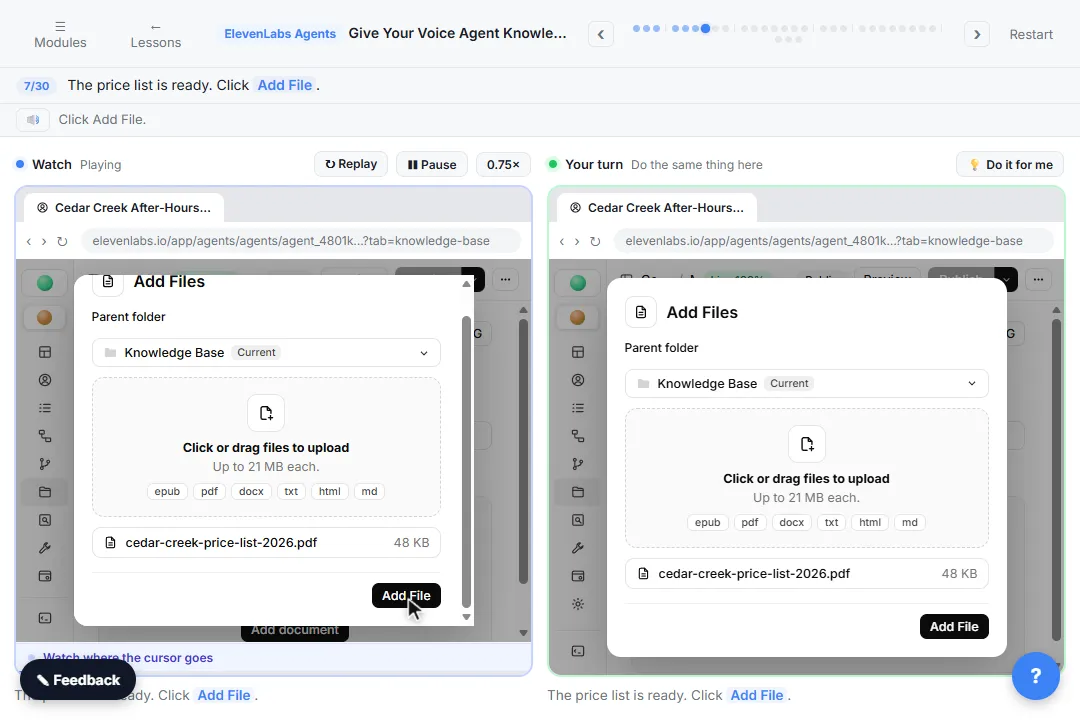Viewport: 1080px width, 720px height.
Task: Play the audio narration speaker icon
Action: [x=33, y=120]
